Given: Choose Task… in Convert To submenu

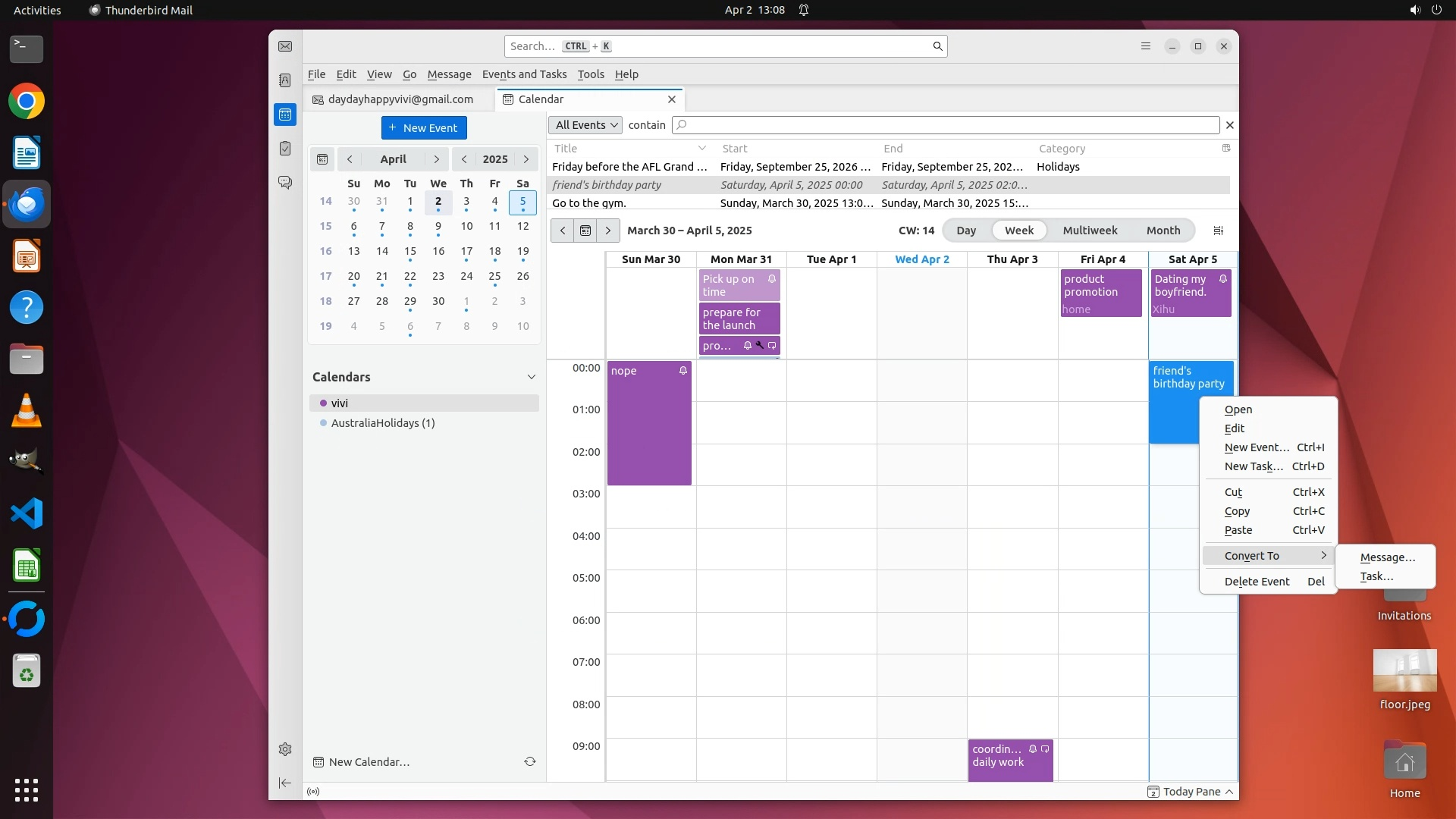Looking at the screenshot, I should tap(1376, 576).
